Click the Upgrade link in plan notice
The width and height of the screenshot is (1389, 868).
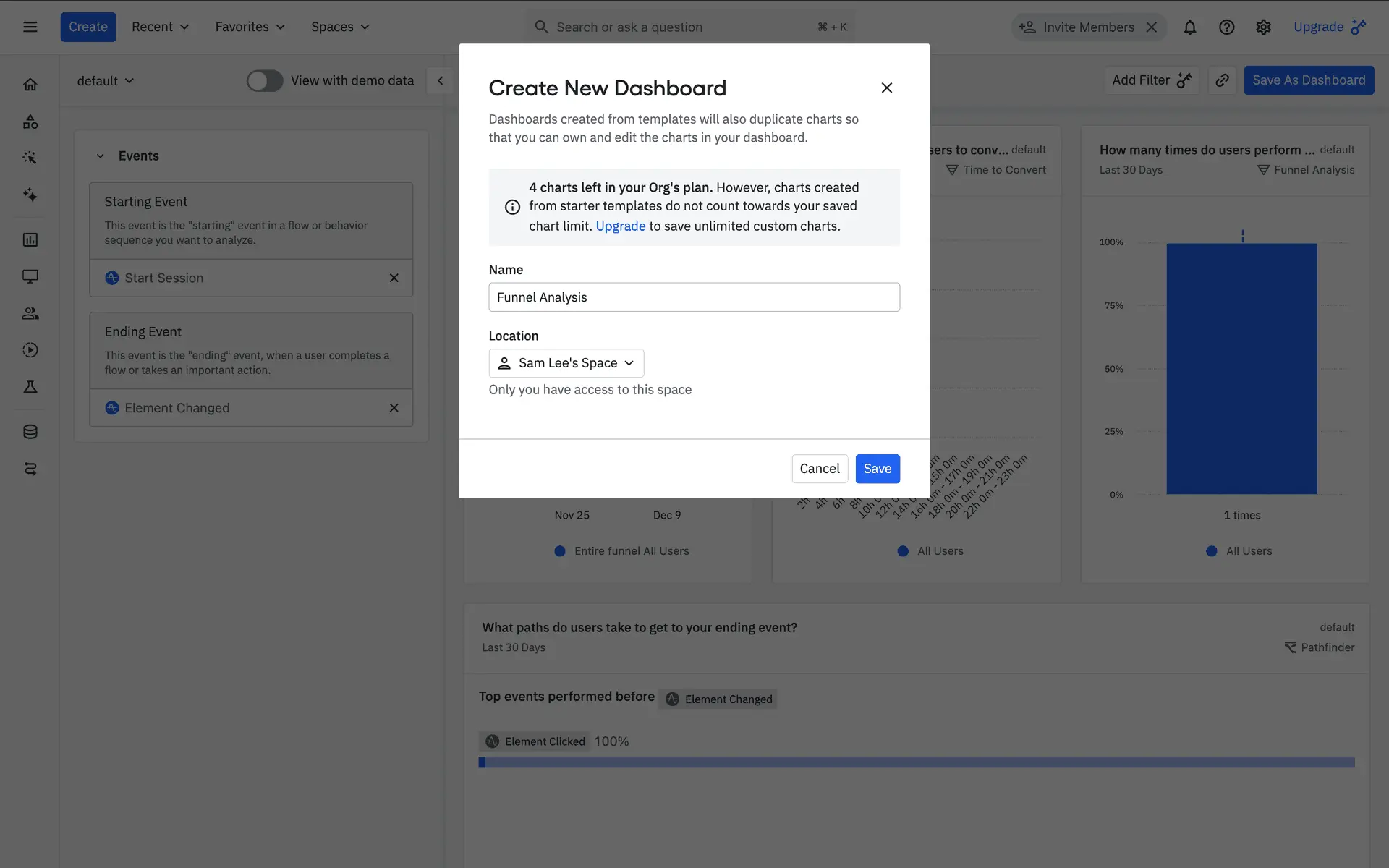coord(620,226)
